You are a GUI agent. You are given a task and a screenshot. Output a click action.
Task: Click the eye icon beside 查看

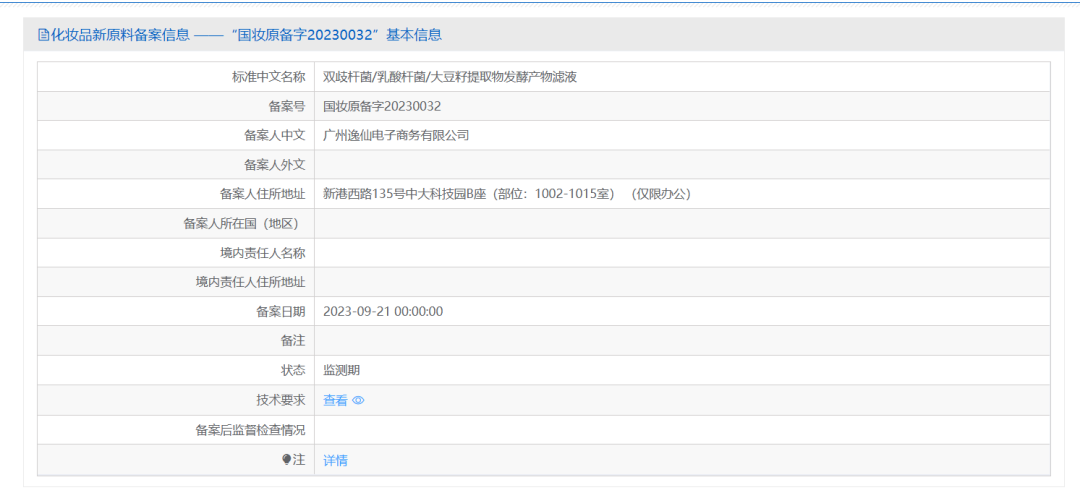click(358, 400)
